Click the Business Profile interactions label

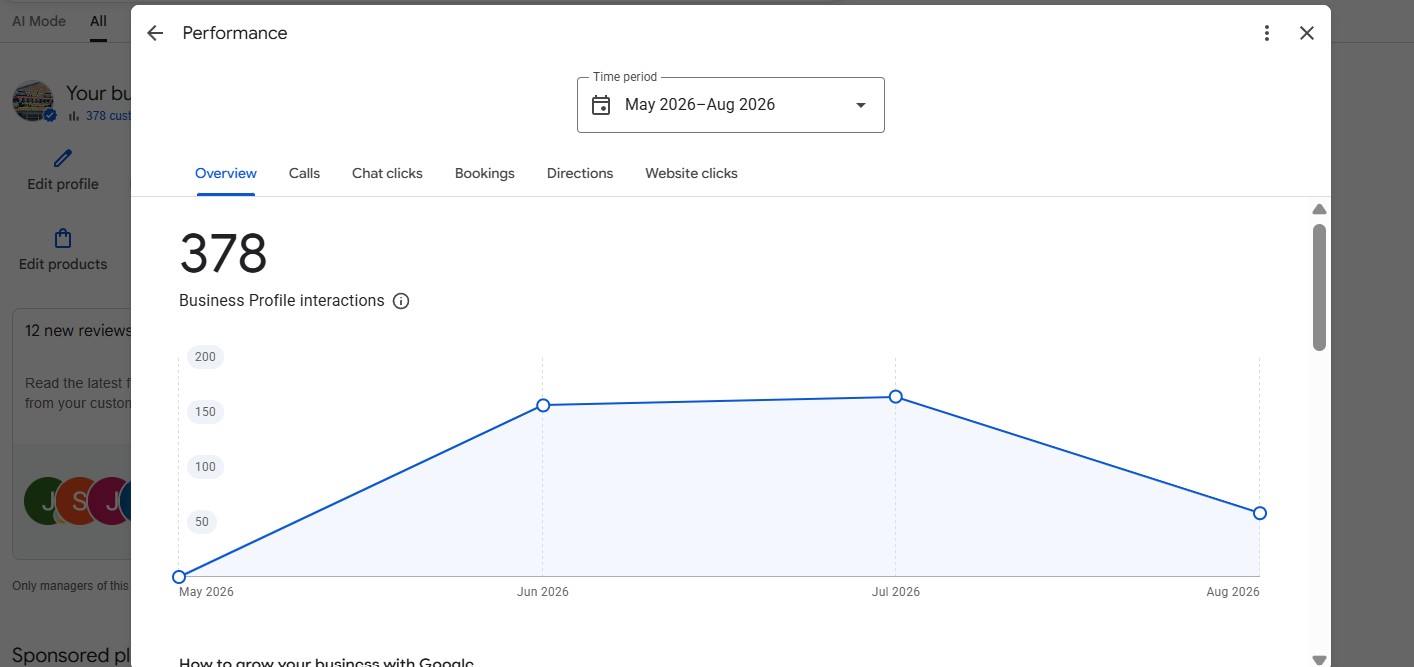click(x=282, y=301)
